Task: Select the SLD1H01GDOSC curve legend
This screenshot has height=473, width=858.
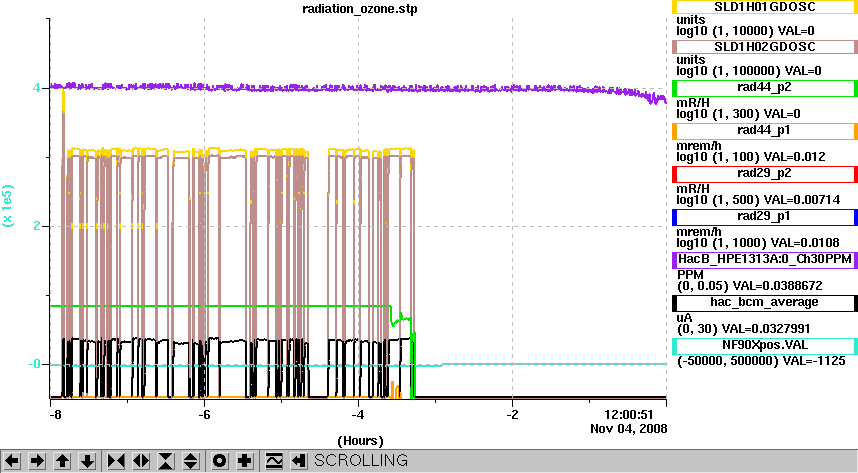Action: [x=764, y=7]
